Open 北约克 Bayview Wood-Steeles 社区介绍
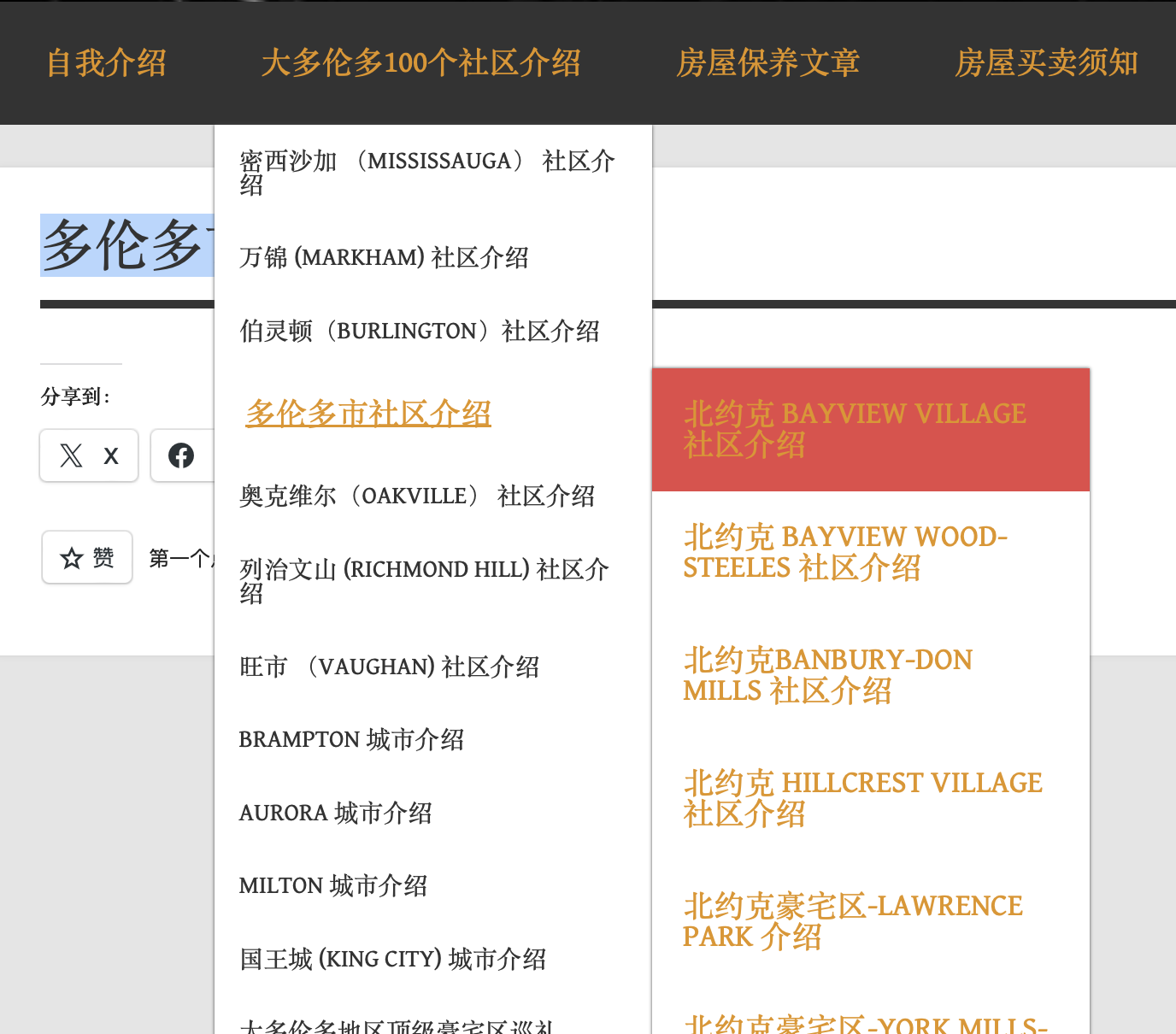1176x1034 pixels. tap(845, 552)
